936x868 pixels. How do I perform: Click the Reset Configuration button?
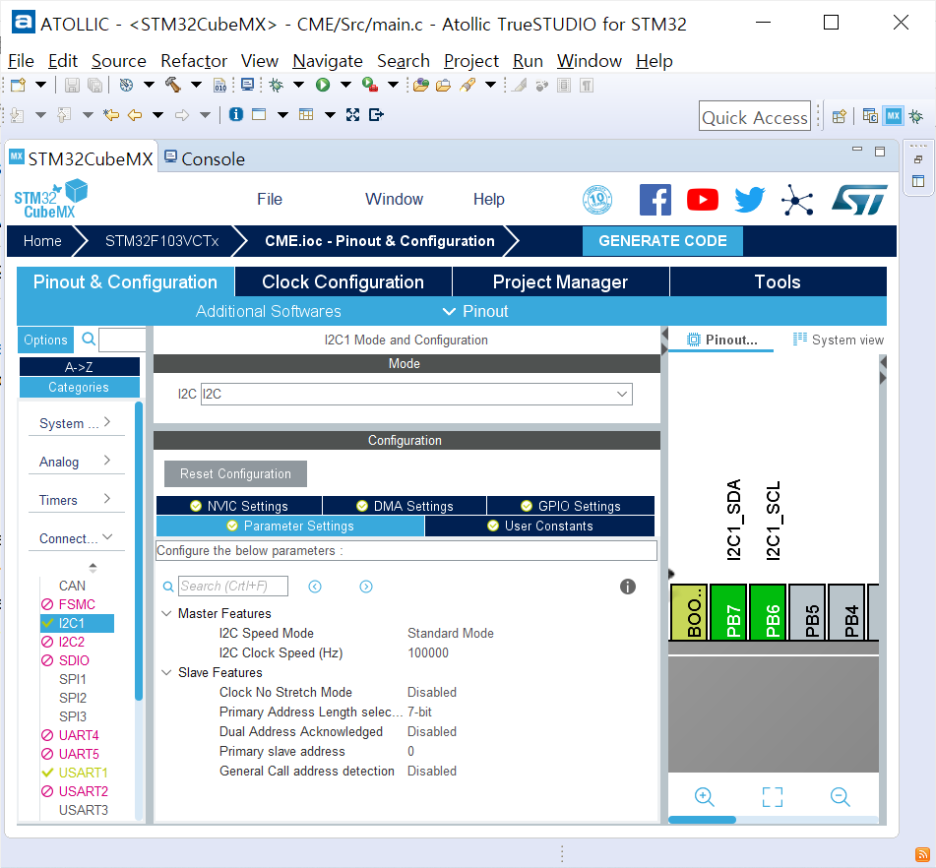(x=236, y=473)
